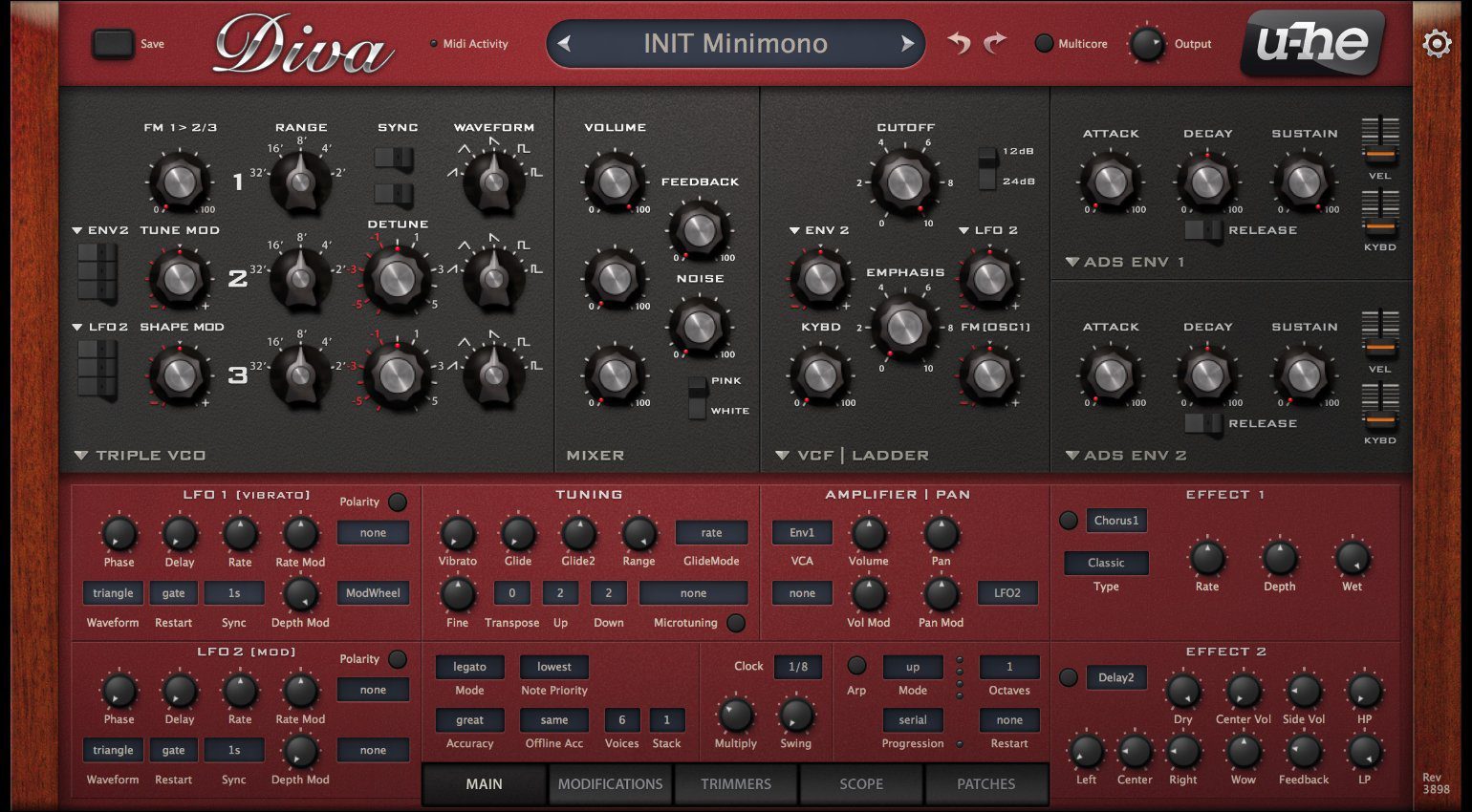Click the lowest Note Priority selector
This screenshot has width=1472, height=812.
pyautogui.click(x=554, y=667)
